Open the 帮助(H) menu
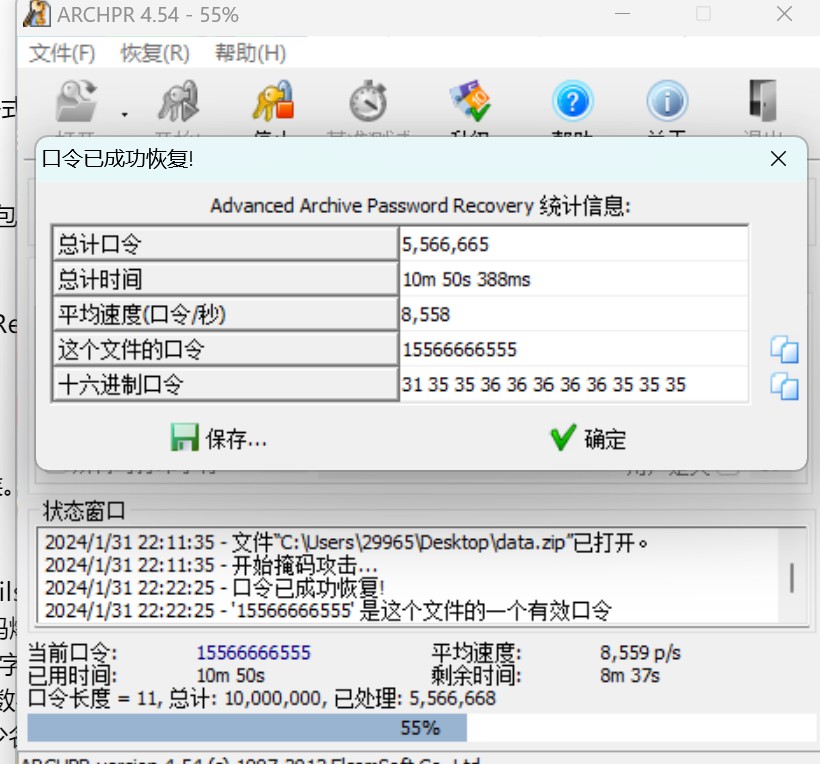Viewport: 820px width, 764px height. 250,53
